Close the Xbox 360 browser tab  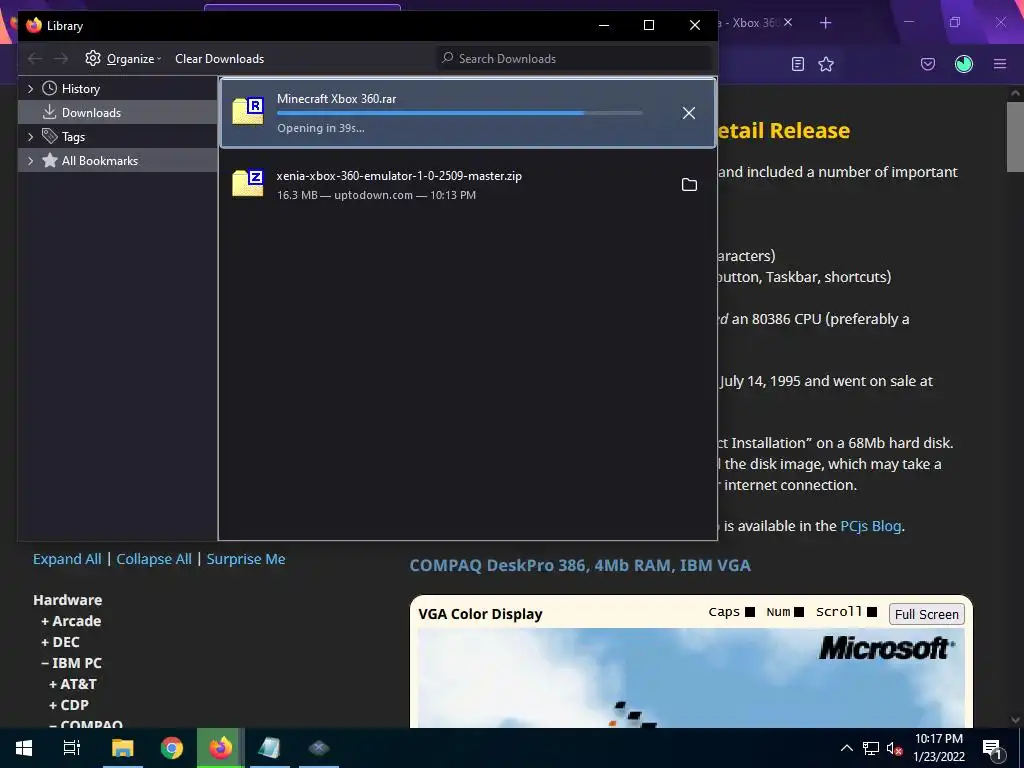(x=788, y=23)
